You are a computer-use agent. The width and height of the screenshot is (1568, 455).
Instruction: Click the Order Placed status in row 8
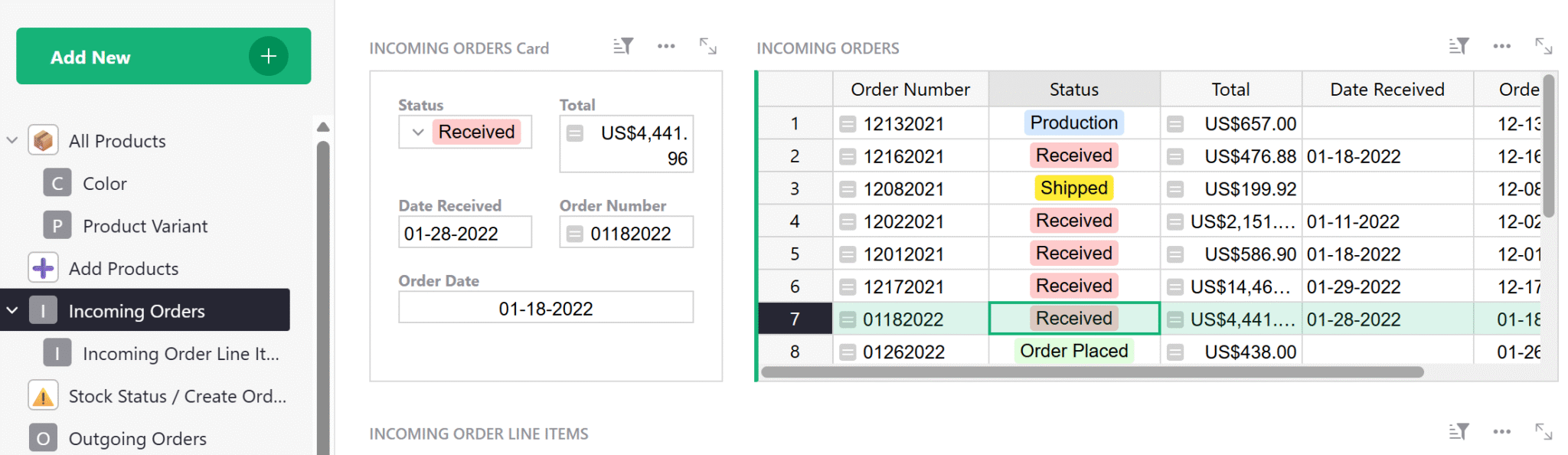(1073, 351)
